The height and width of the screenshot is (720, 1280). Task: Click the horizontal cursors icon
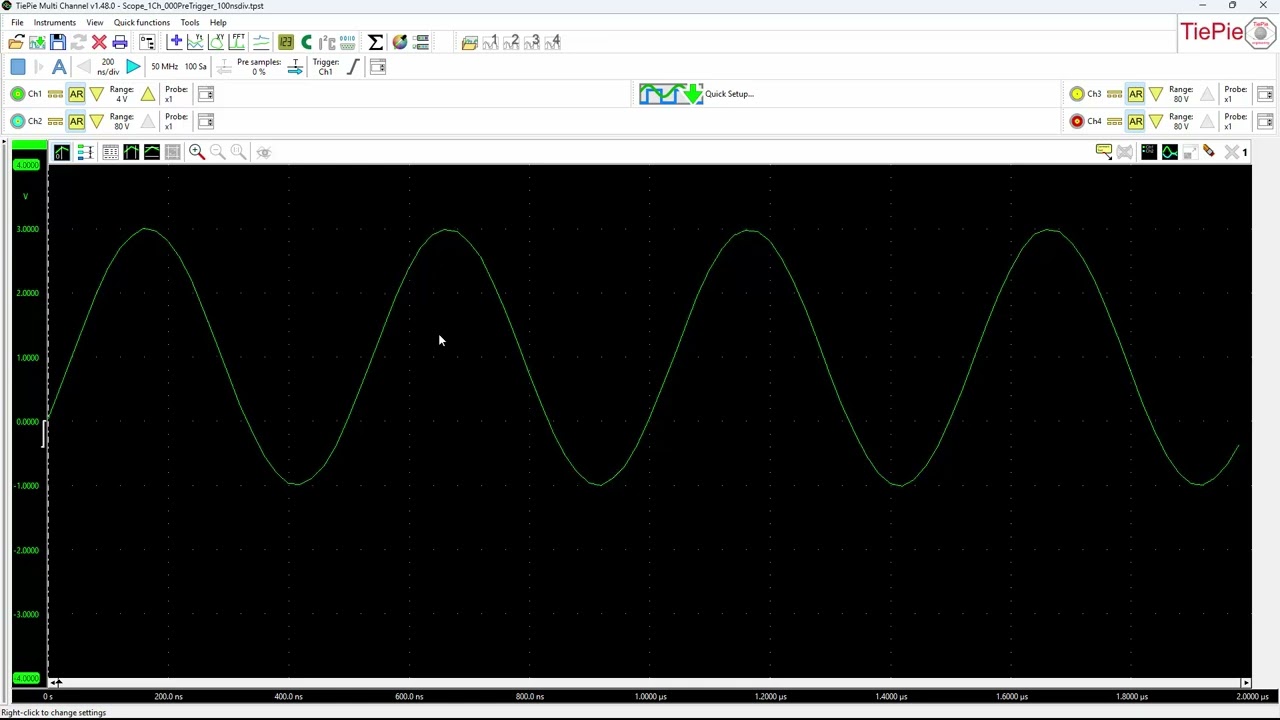click(x=152, y=152)
